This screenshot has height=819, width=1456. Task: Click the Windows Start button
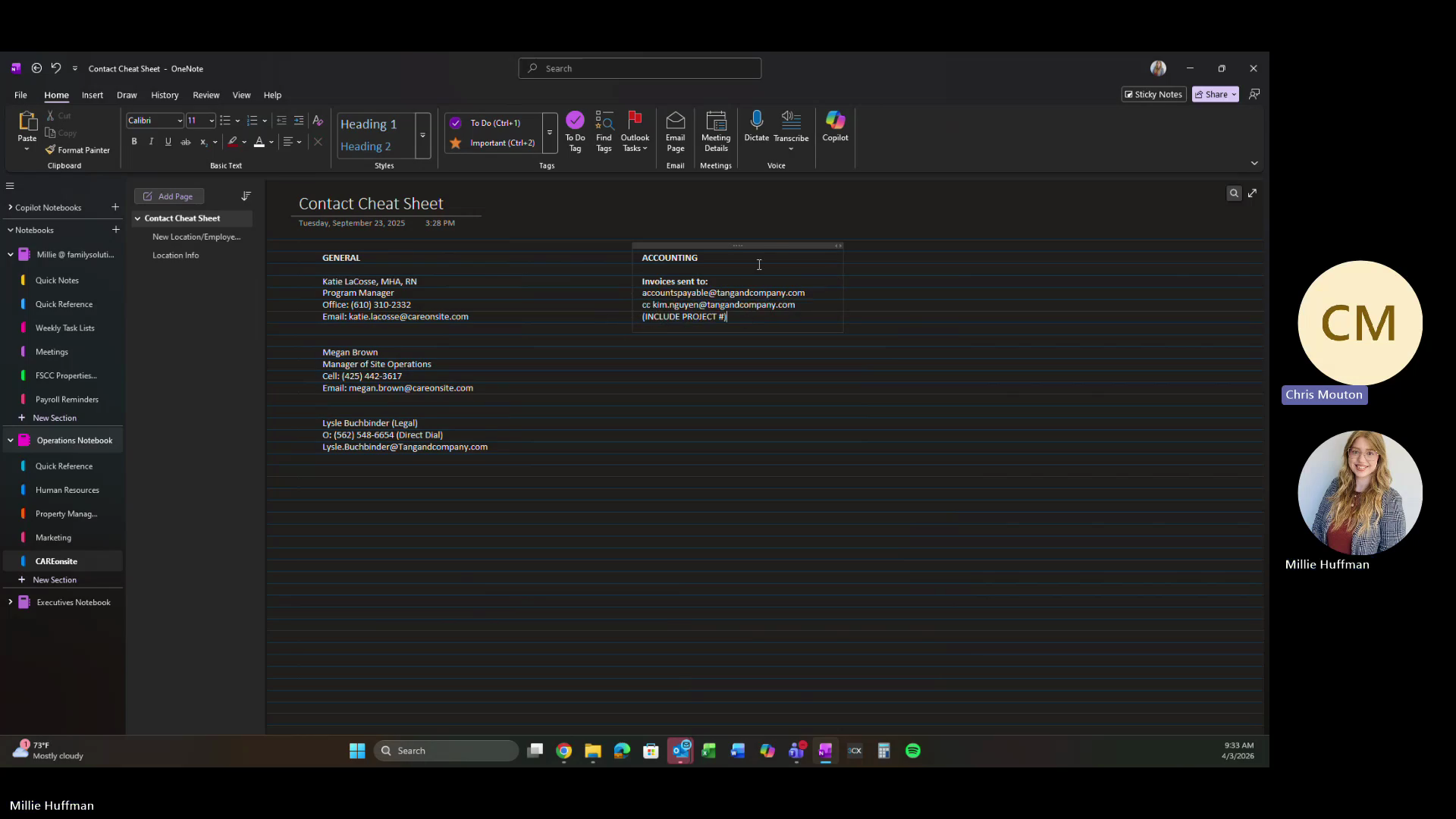357,751
